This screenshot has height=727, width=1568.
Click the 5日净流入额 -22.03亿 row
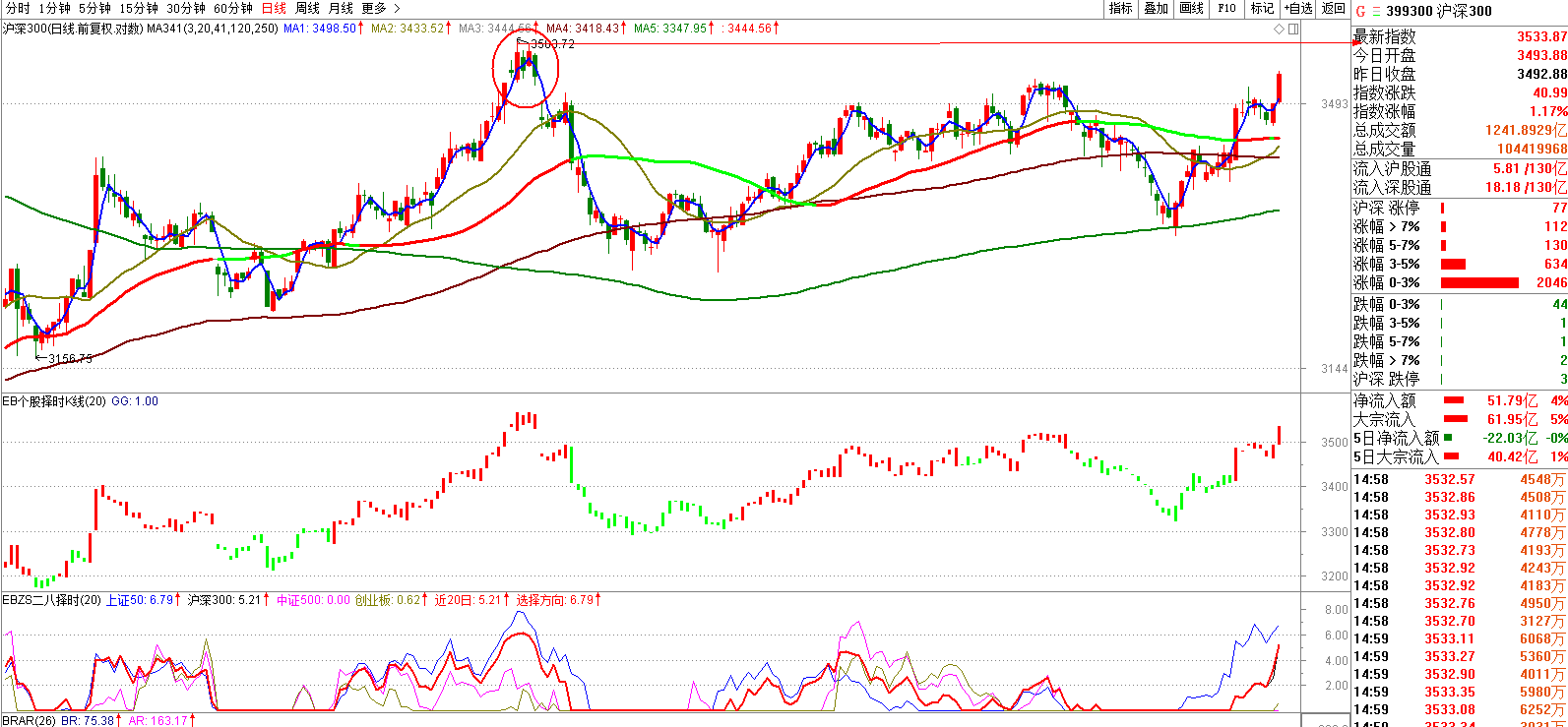tap(1460, 439)
